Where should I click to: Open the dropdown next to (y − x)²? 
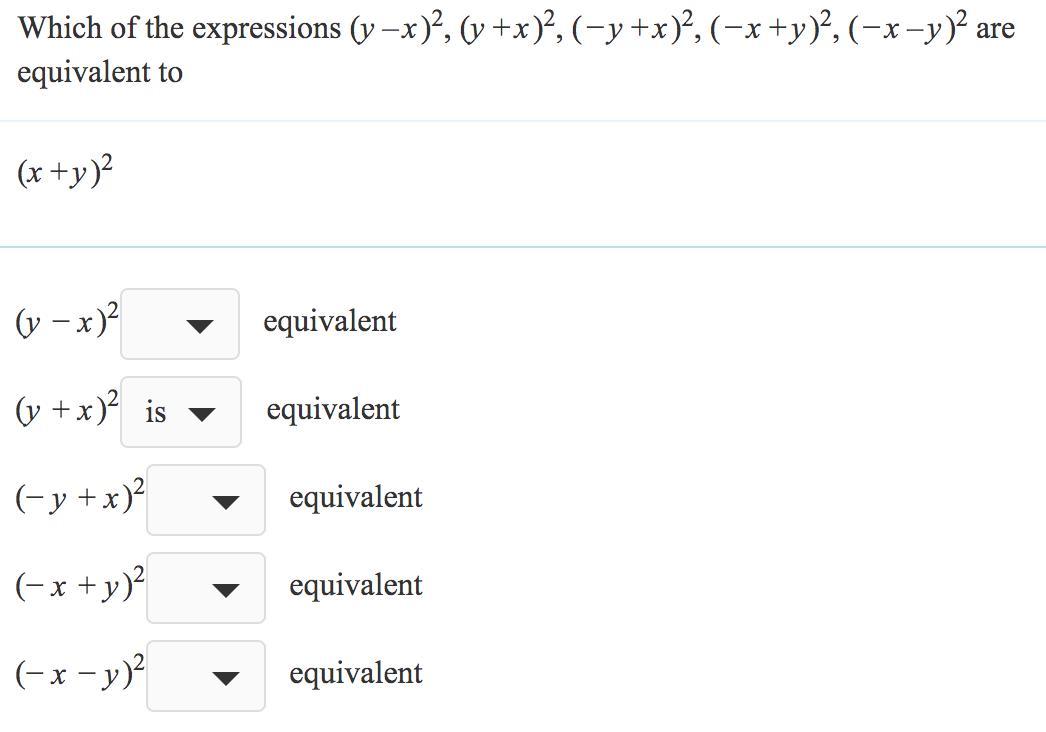(x=180, y=324)
